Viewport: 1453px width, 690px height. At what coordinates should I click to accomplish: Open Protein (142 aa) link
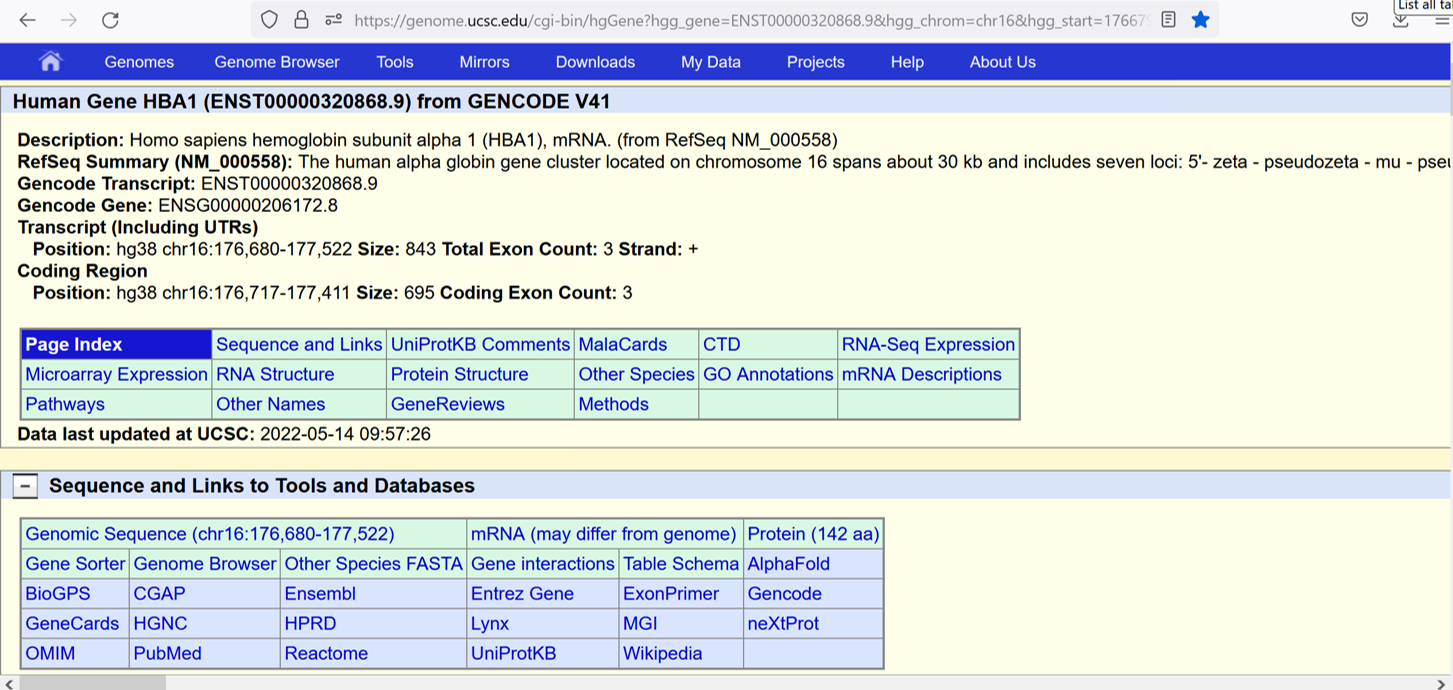click(813, 534)
